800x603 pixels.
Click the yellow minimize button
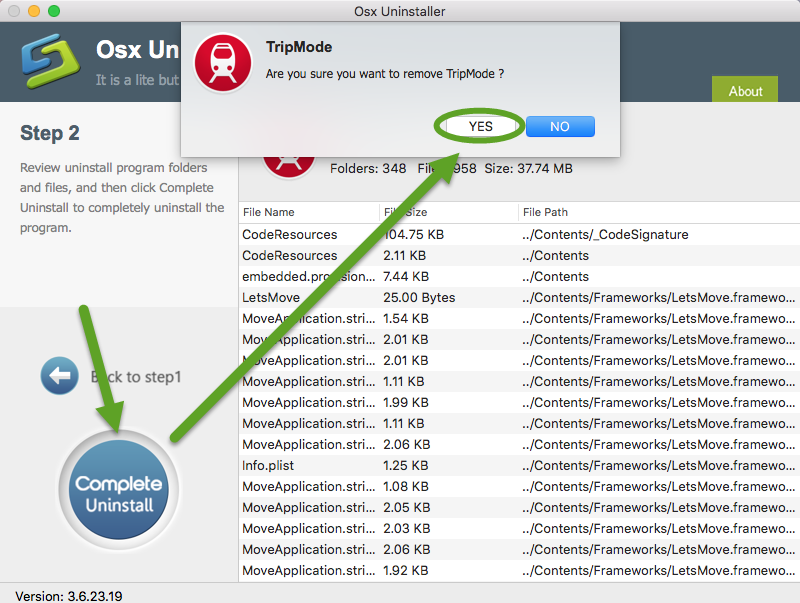[x=31, y=11]
